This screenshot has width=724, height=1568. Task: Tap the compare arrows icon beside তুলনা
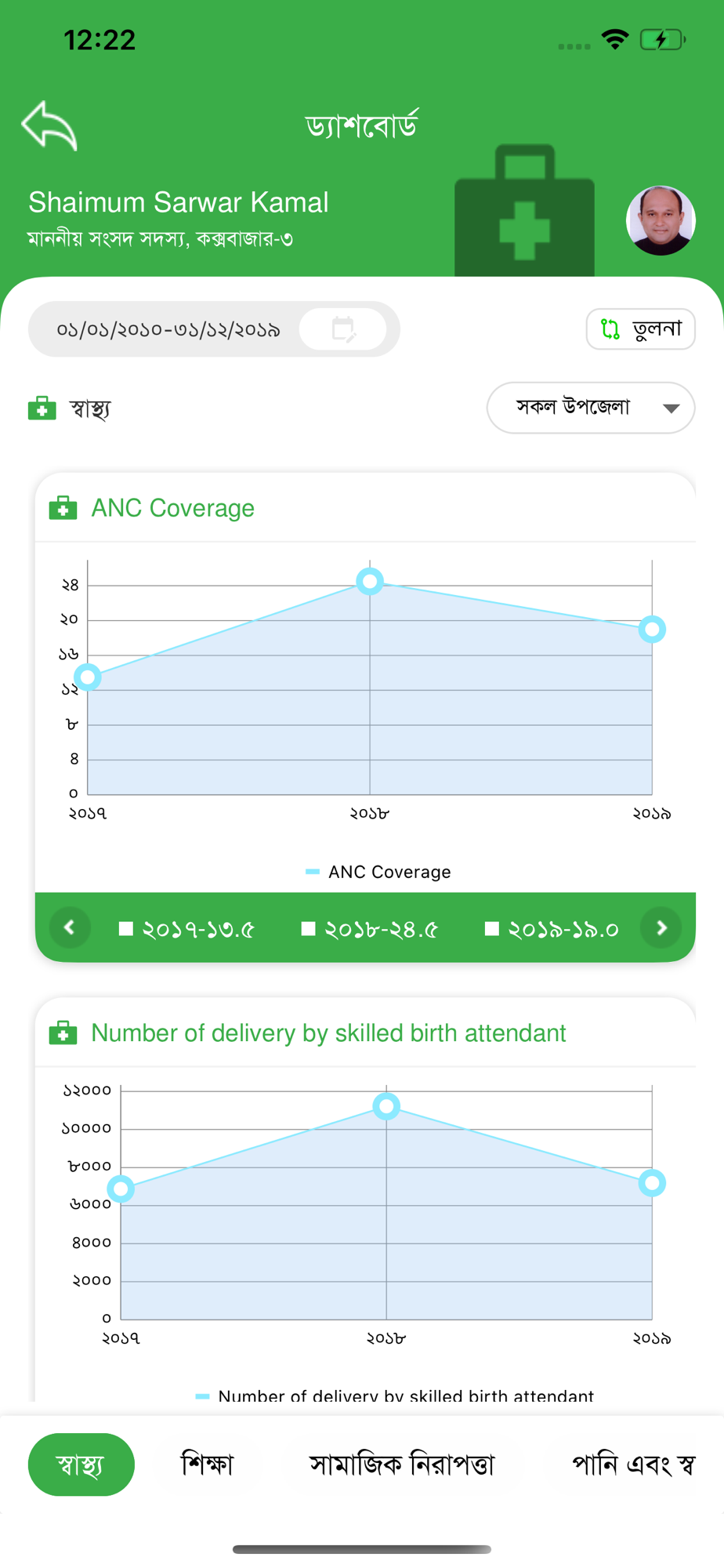(x=610, y=329)
